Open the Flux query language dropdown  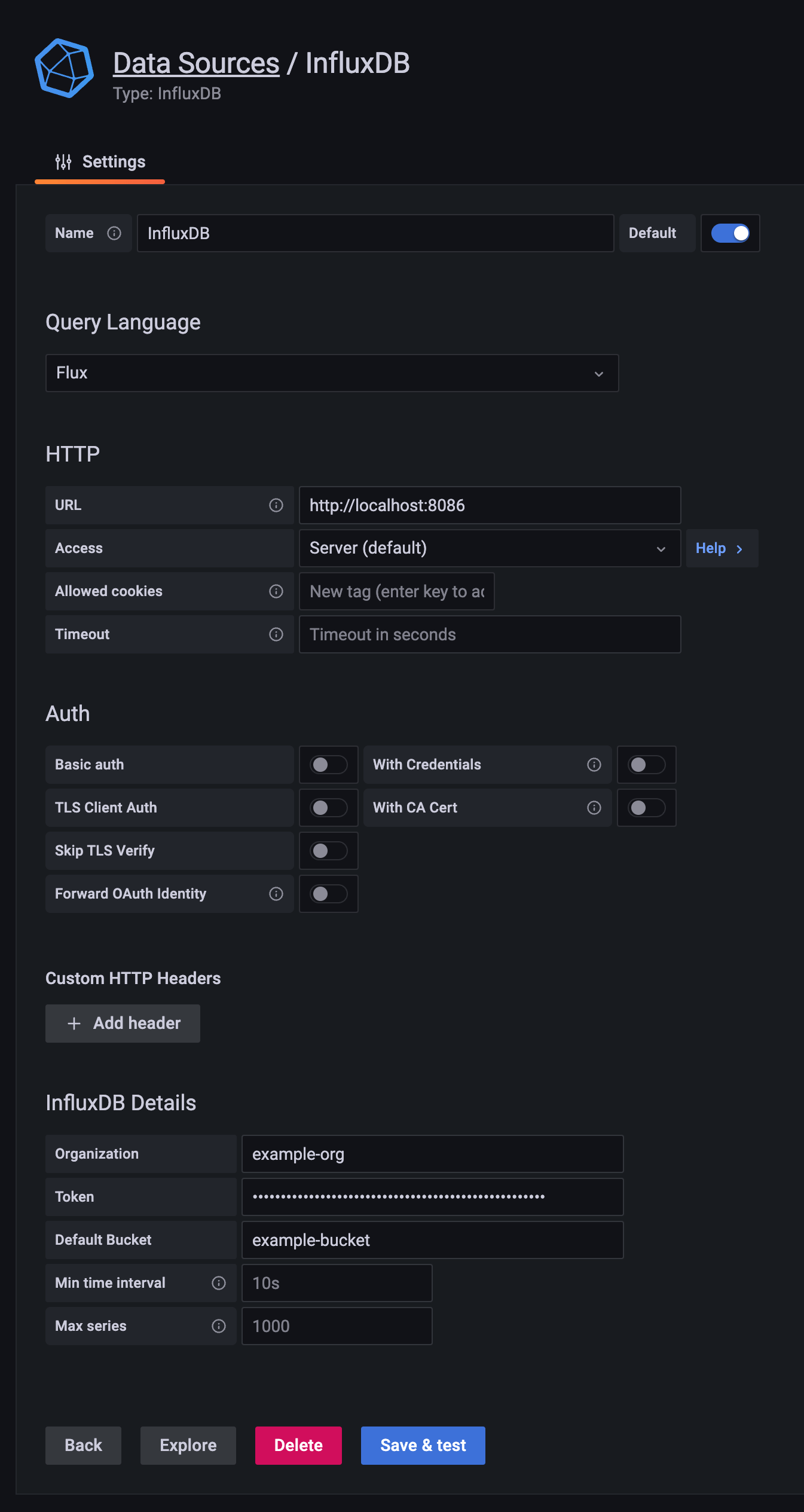point(332,373)
